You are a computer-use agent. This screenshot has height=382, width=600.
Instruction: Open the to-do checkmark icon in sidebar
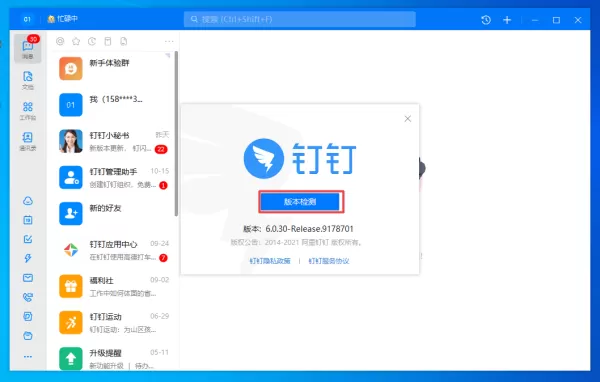tap(28, 239)
